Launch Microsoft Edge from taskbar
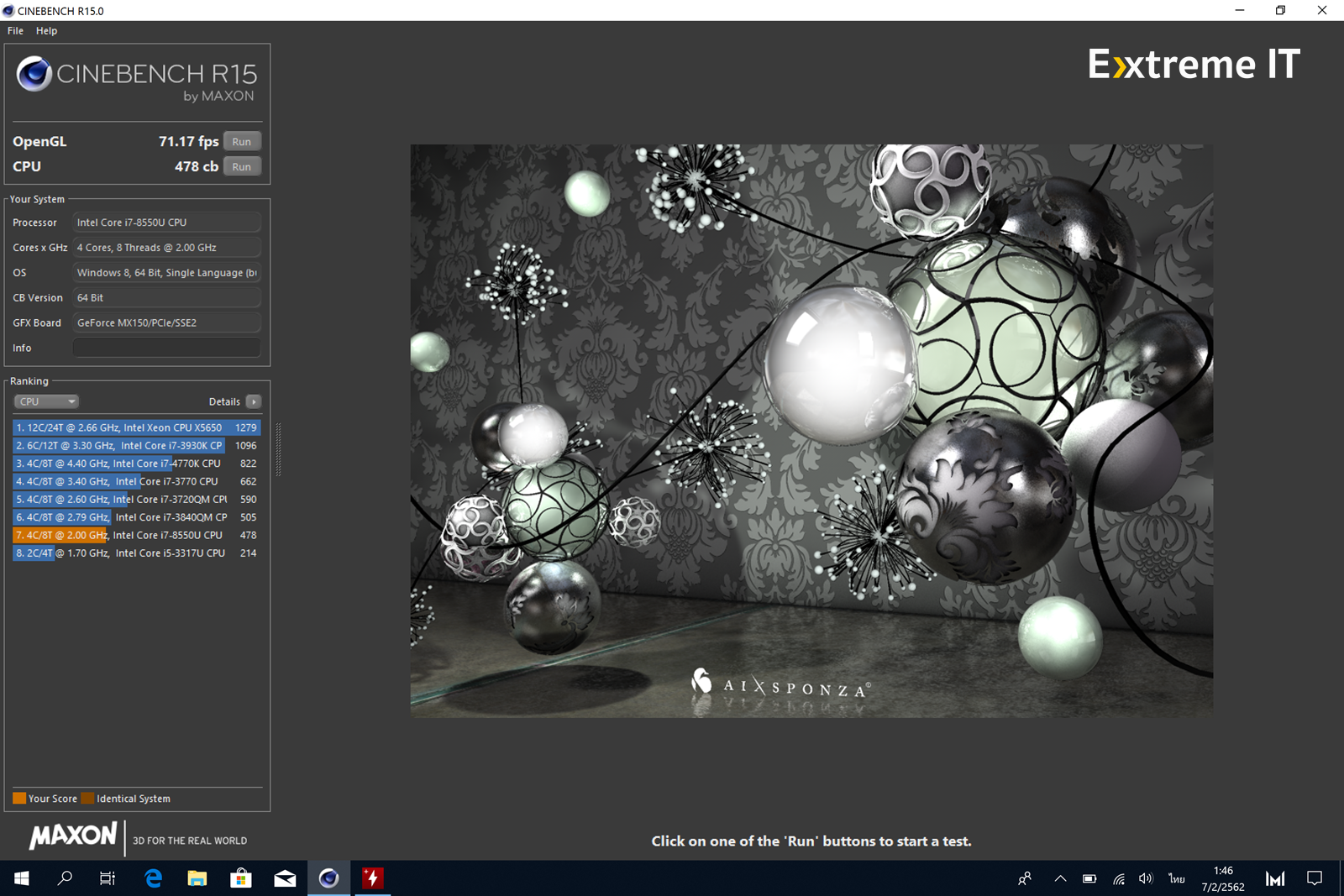Image resolution: width=1344 pixels, height=896 pixels. coord(153,878)
